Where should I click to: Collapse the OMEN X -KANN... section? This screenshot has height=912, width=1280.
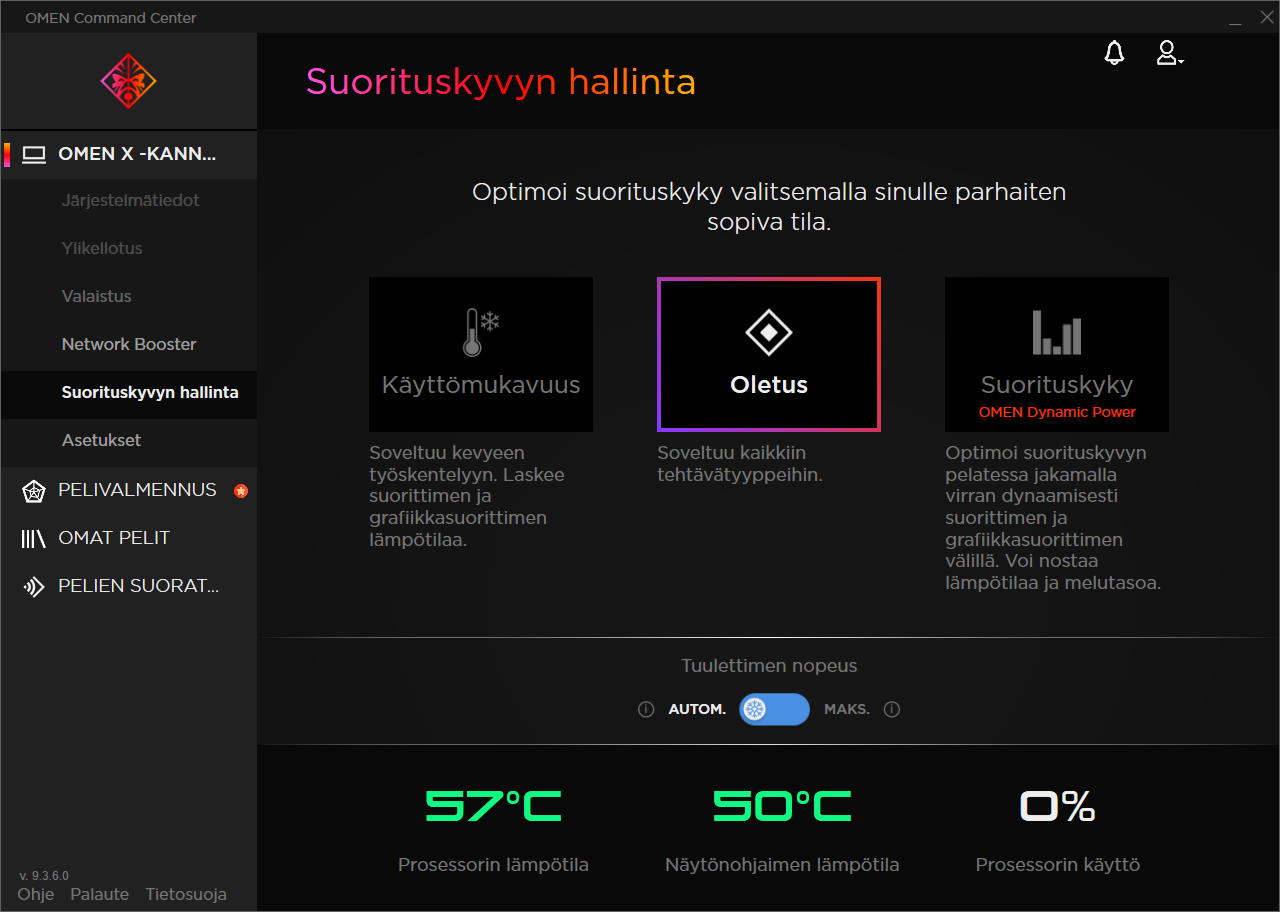[128, 154]
